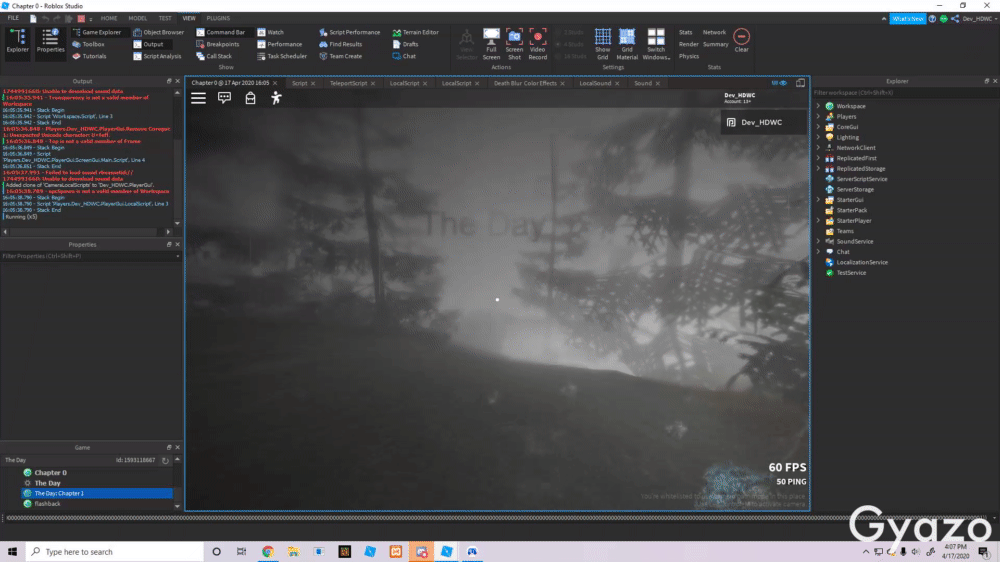Toggle Show Grid
1000x562 pixels.
point(603,44)
